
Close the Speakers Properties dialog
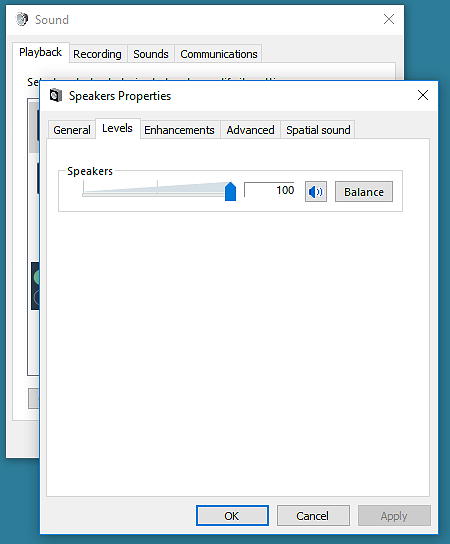point(423,95)
